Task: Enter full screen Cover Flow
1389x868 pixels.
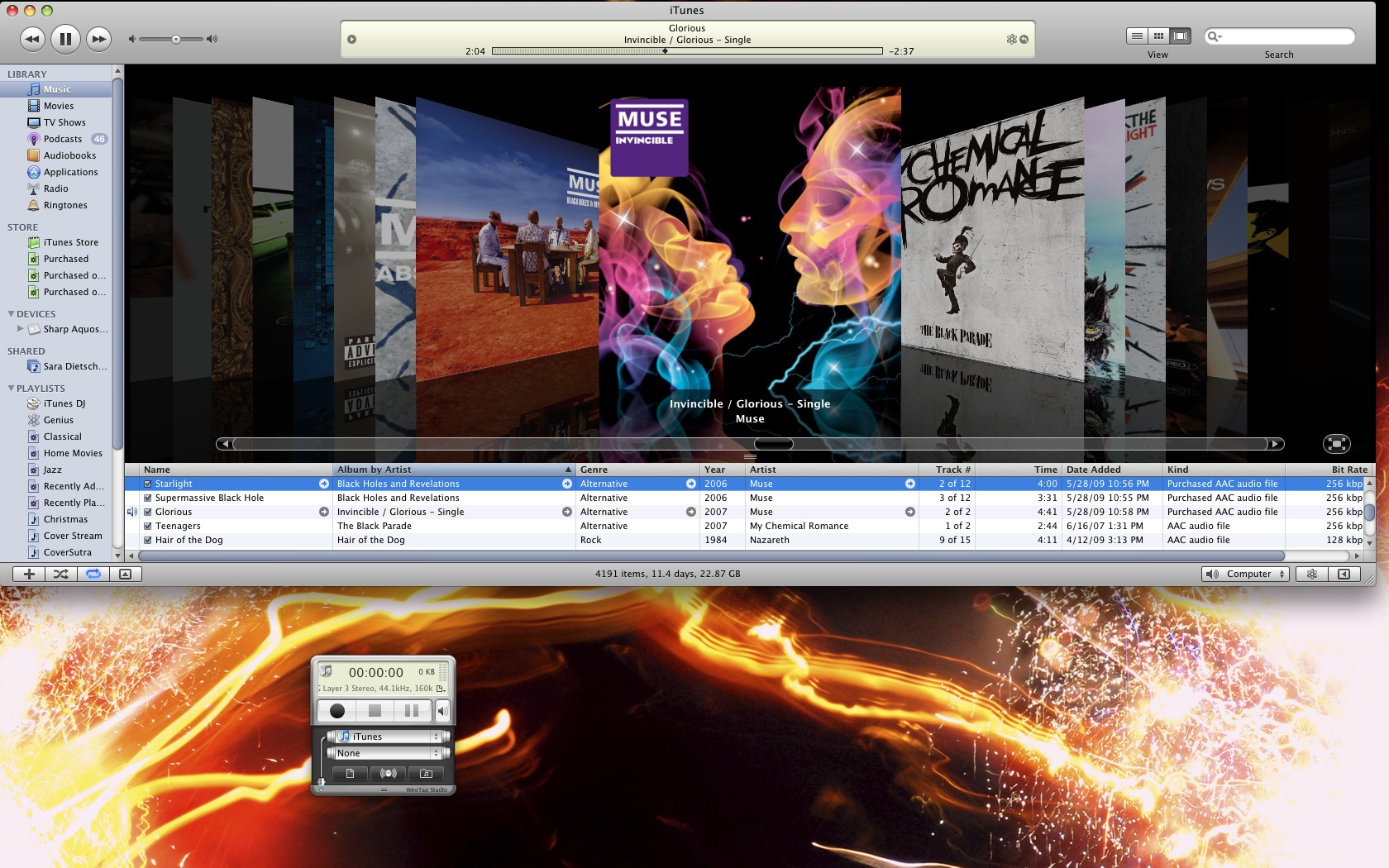Action: point(1336,444)
